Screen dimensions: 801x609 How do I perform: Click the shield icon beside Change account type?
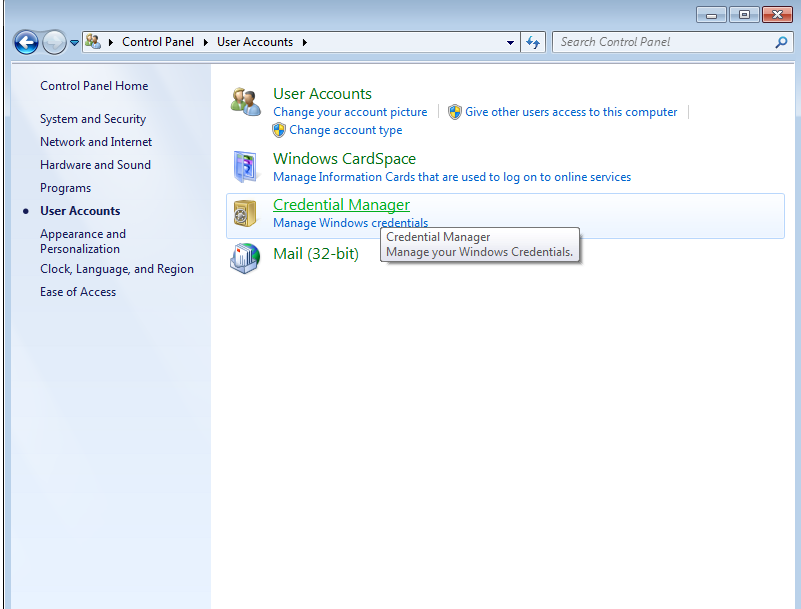[279, 130]
